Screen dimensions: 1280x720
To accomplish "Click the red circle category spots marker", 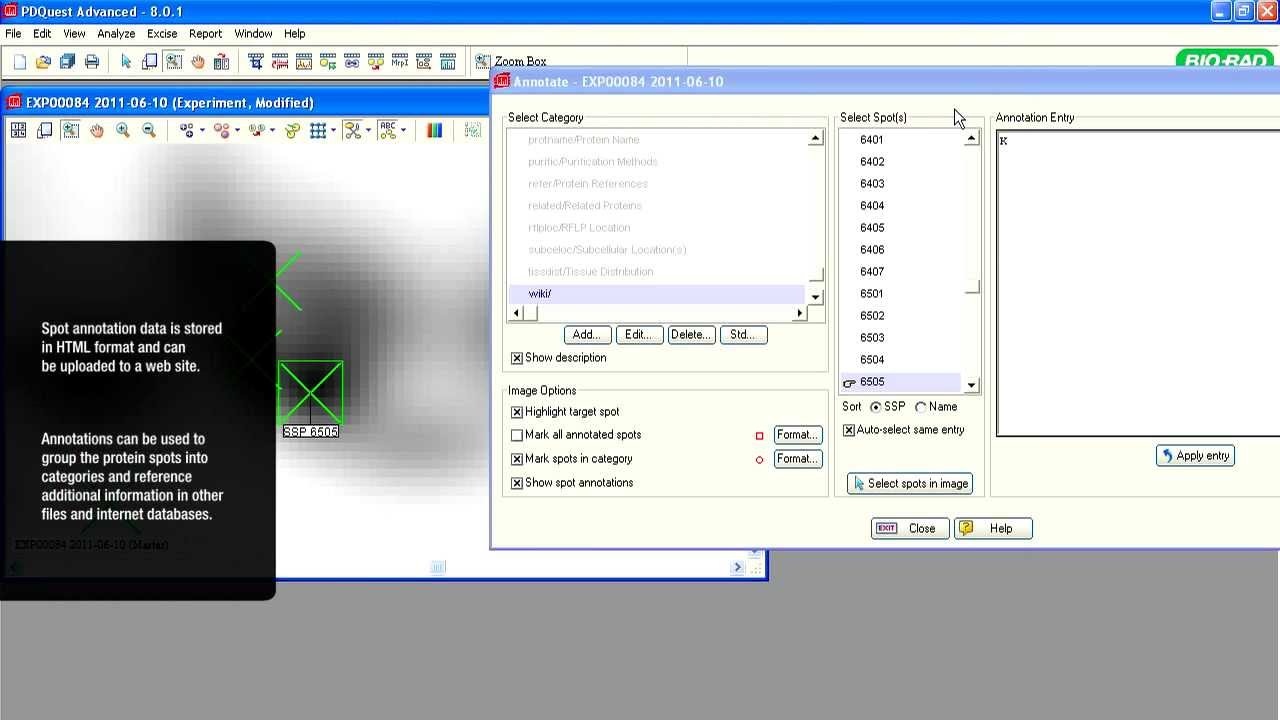I will [759, 460].
